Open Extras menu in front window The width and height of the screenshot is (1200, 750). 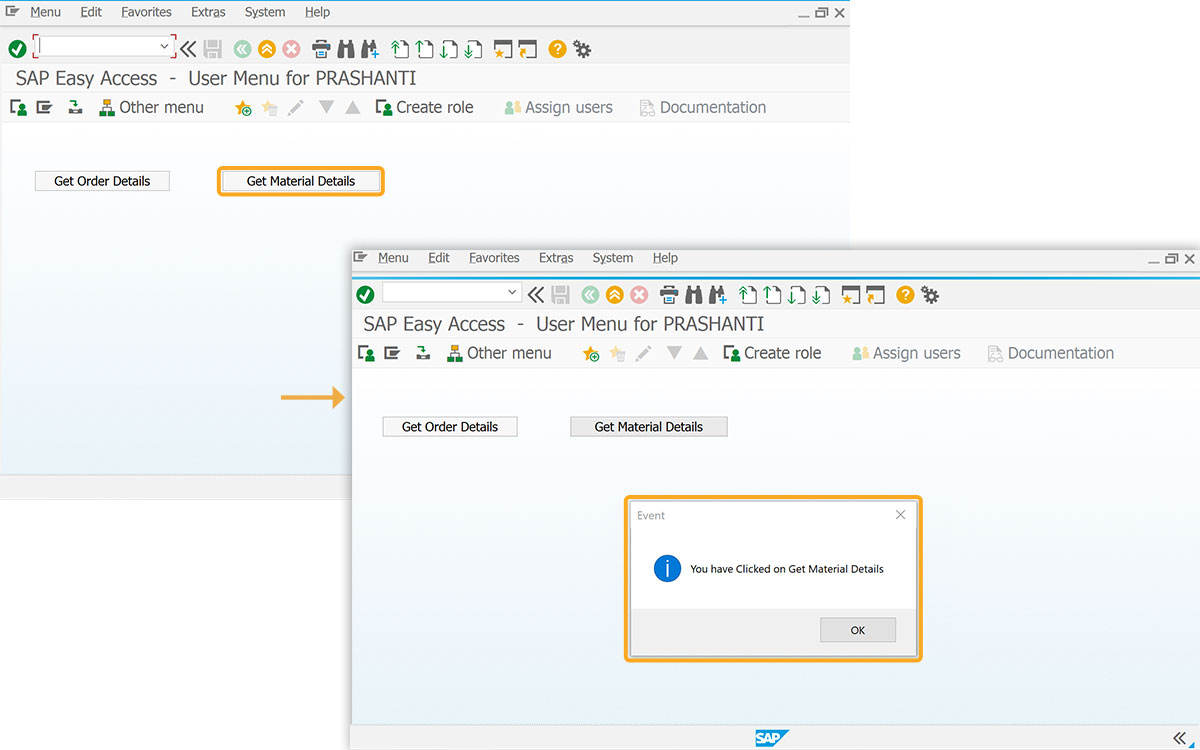click(556, 258)
